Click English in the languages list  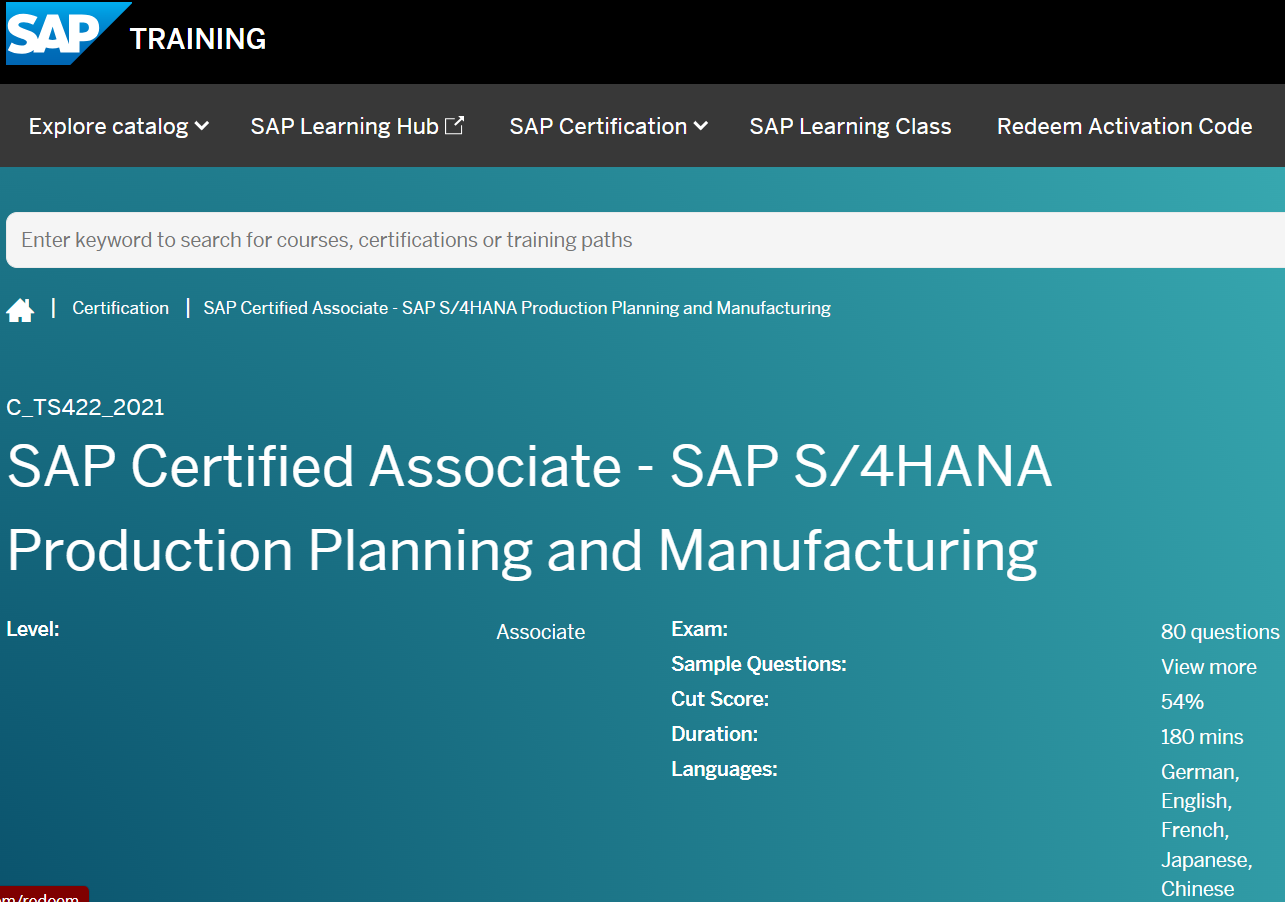pyautogui.click(x=1196, y=801)
